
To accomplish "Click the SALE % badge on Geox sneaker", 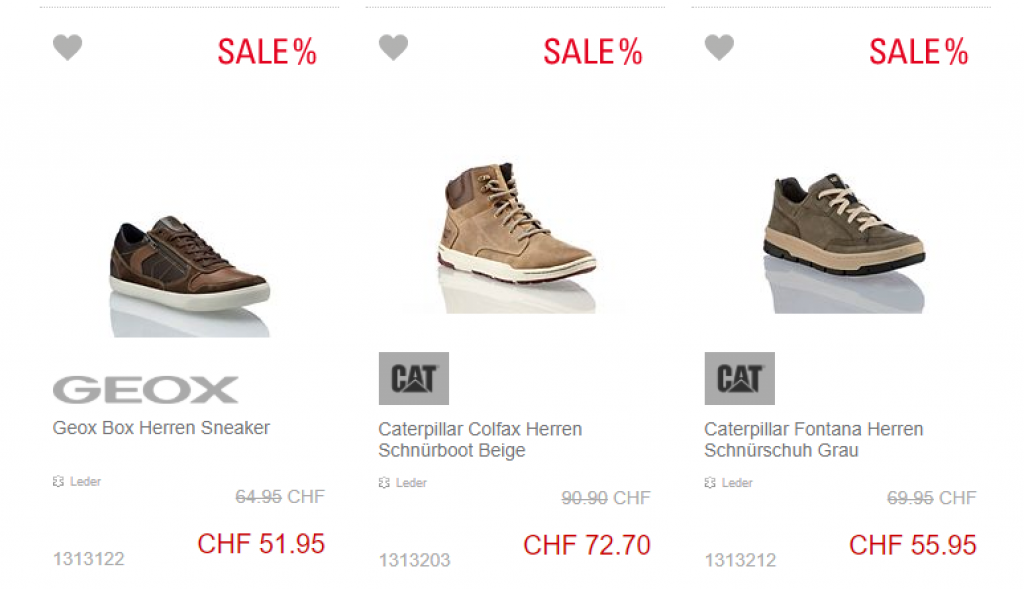I will [267, 51].
